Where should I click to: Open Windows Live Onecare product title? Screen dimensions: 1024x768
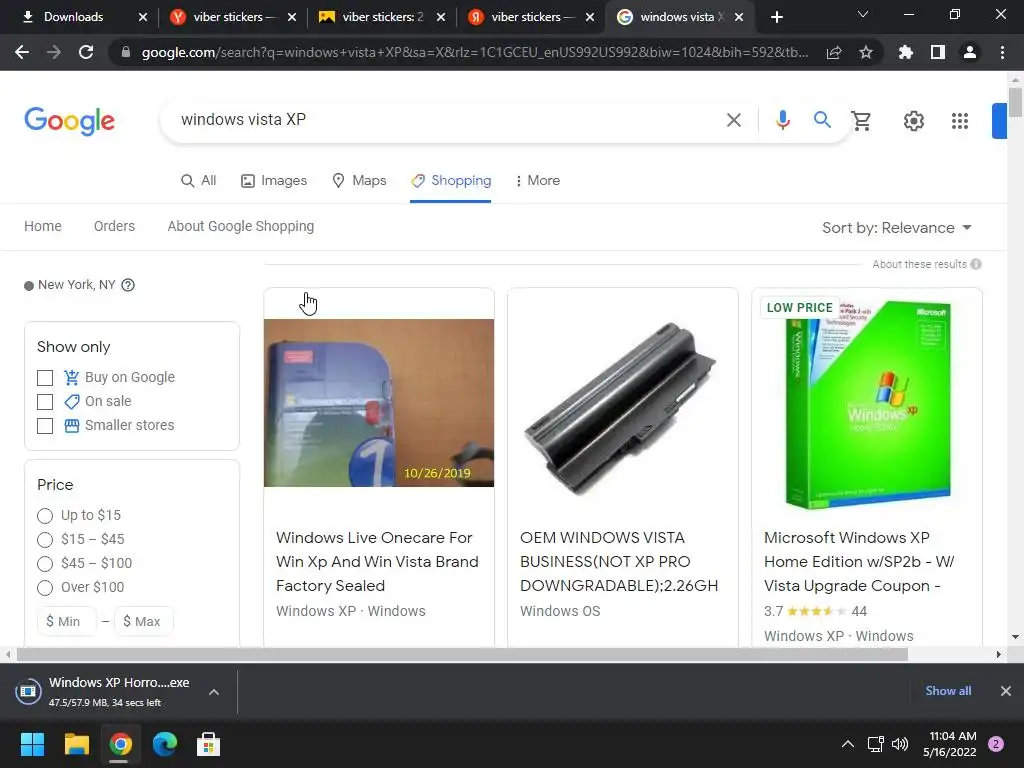(x=377, y=562)
